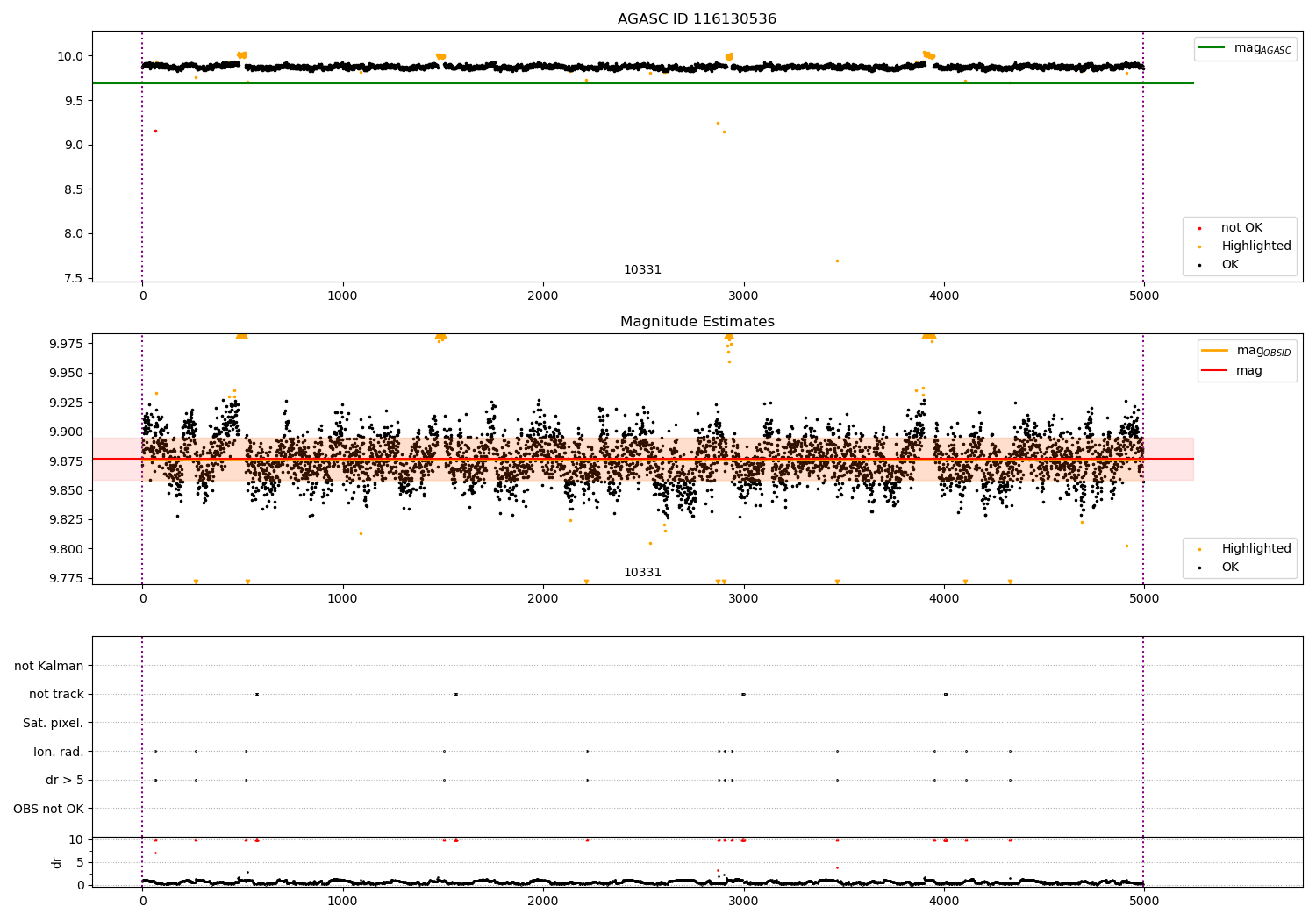
Task: Click the black OK marker in top legend
Action: (x=1199, y=265)
